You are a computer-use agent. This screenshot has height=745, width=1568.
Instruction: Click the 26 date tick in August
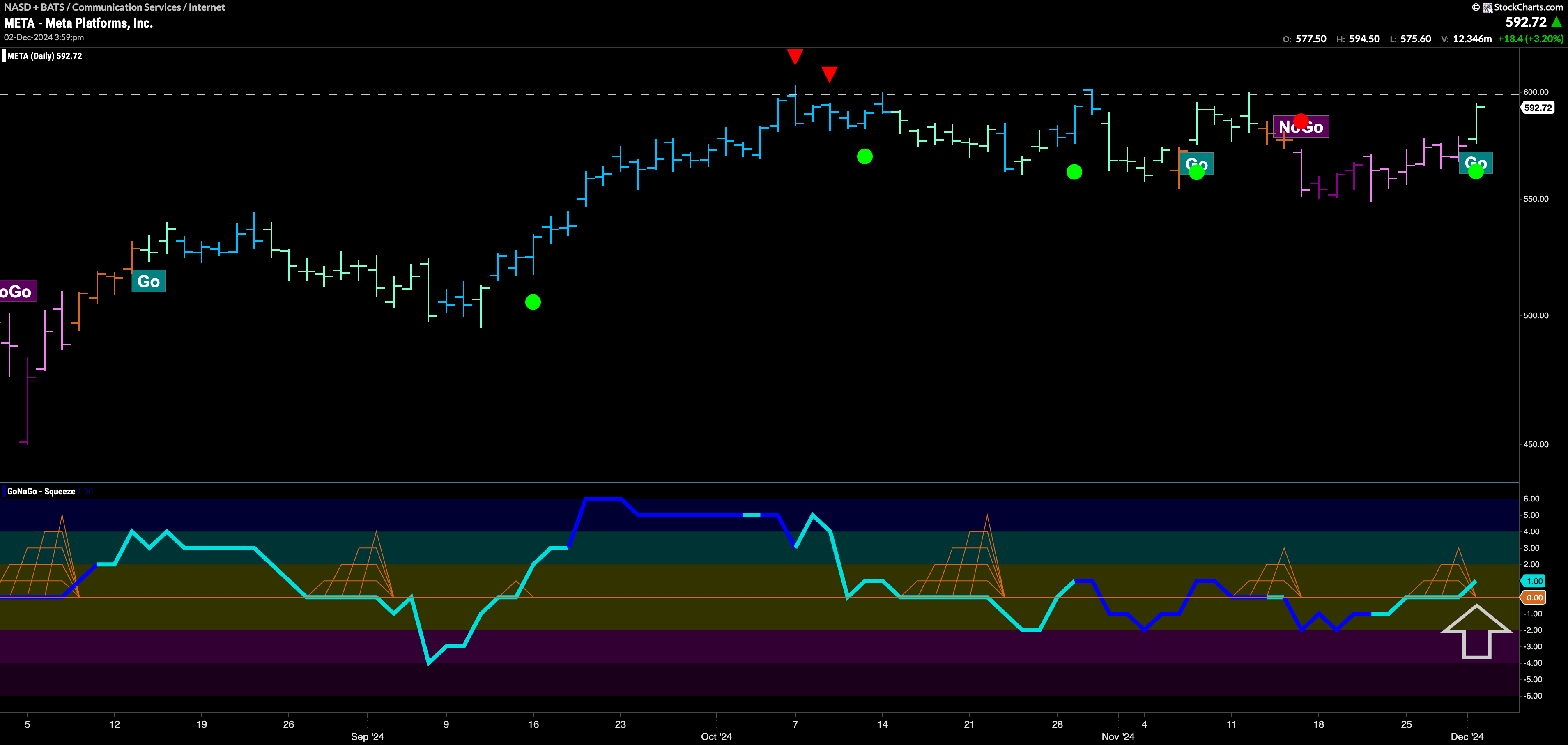[x=289, y=724]
